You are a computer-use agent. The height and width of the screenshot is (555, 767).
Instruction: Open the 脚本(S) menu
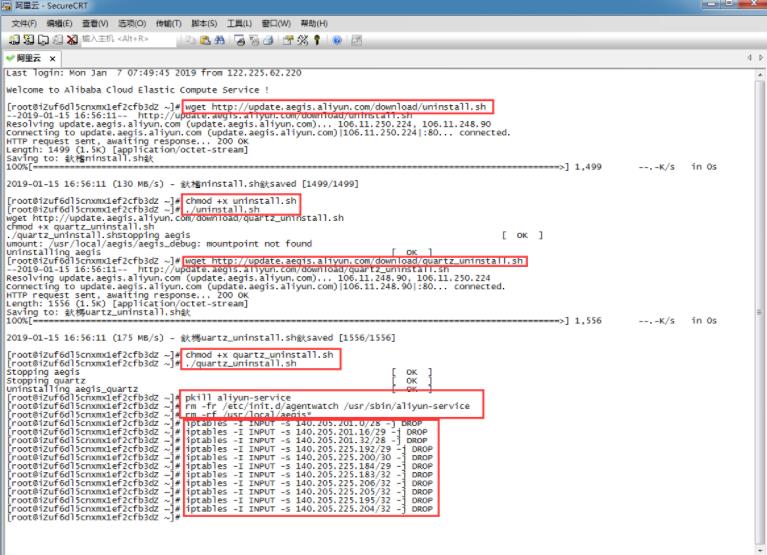(x=204, y=23)
